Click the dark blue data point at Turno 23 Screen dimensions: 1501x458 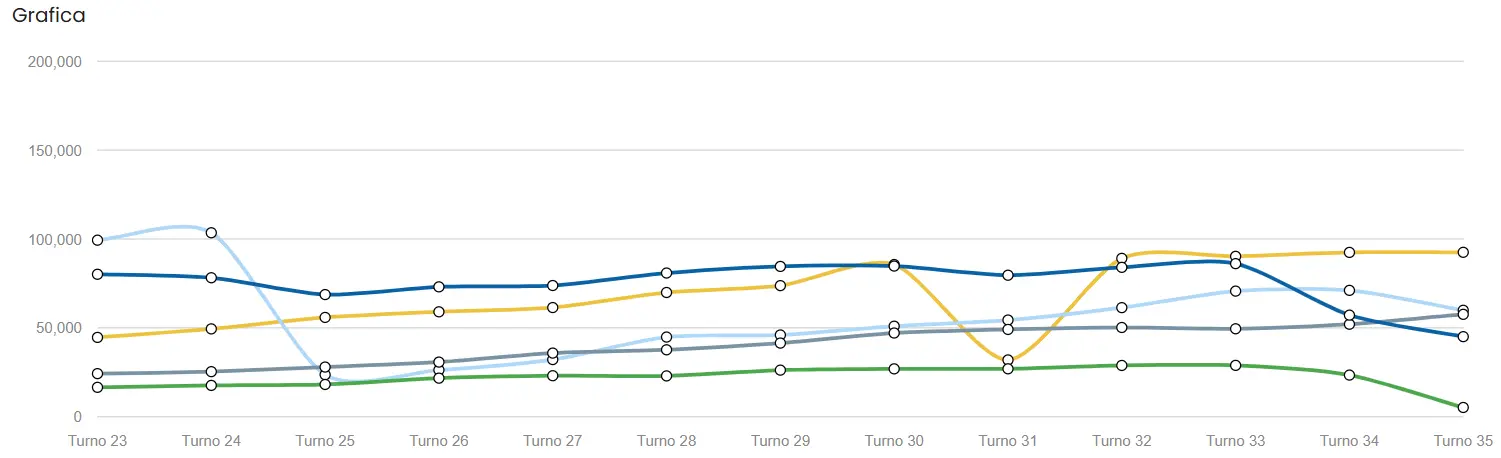[98, 274]
